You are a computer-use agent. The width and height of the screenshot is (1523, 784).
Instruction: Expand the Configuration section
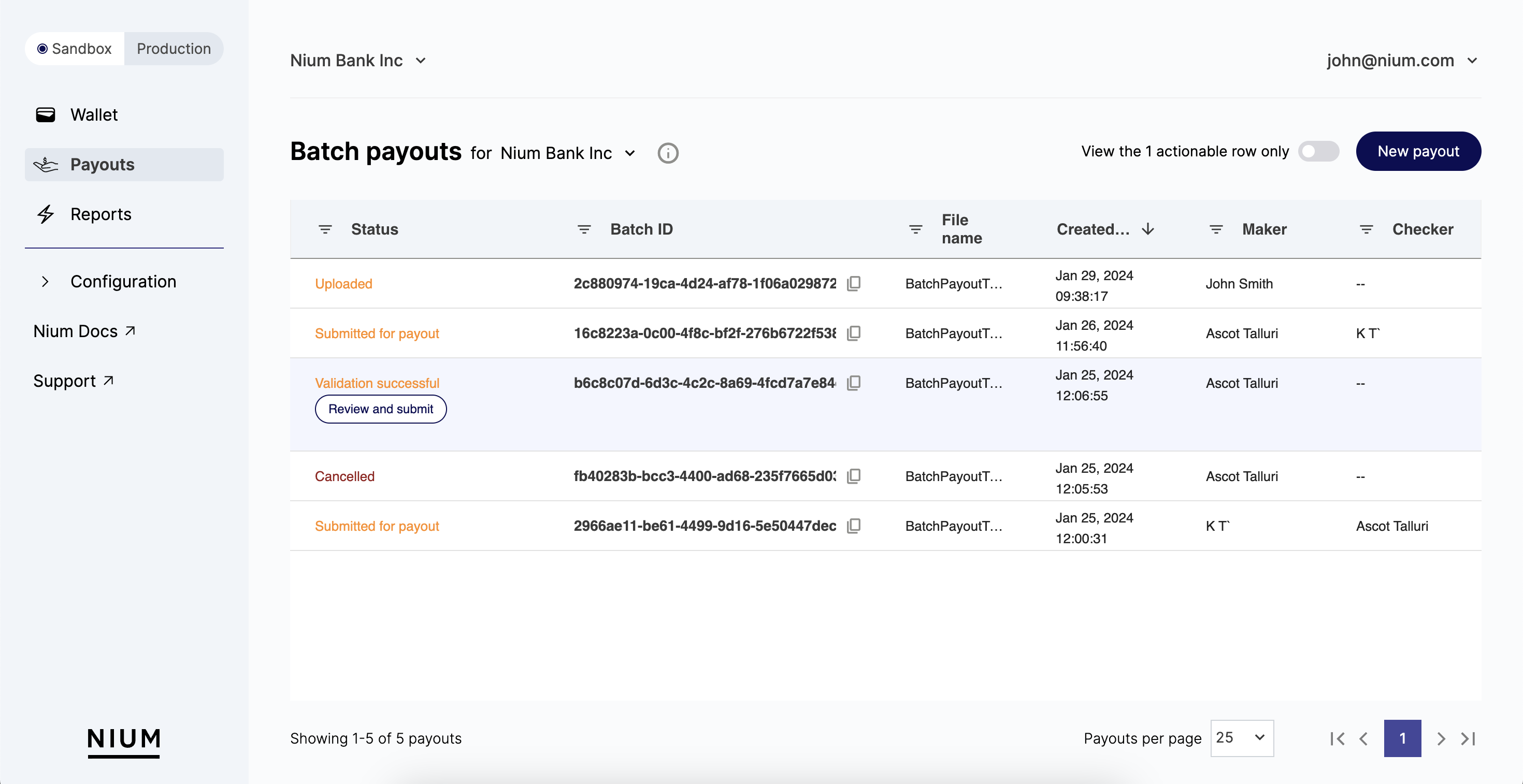click(x=46, y=281)
